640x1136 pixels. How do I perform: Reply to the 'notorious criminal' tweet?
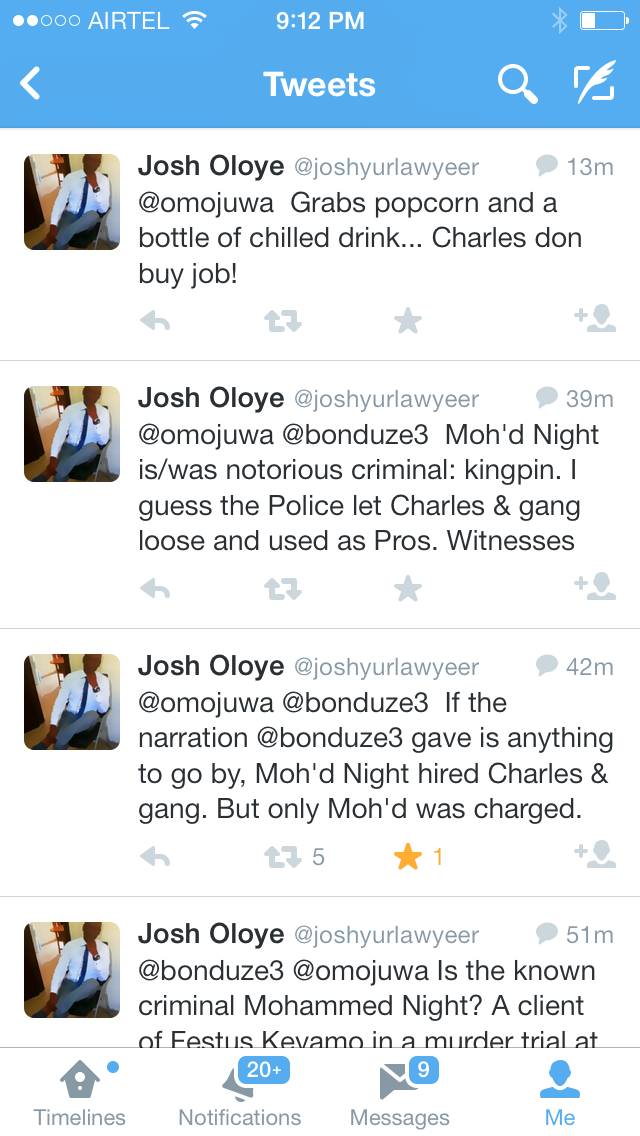[x=155, y=589]
